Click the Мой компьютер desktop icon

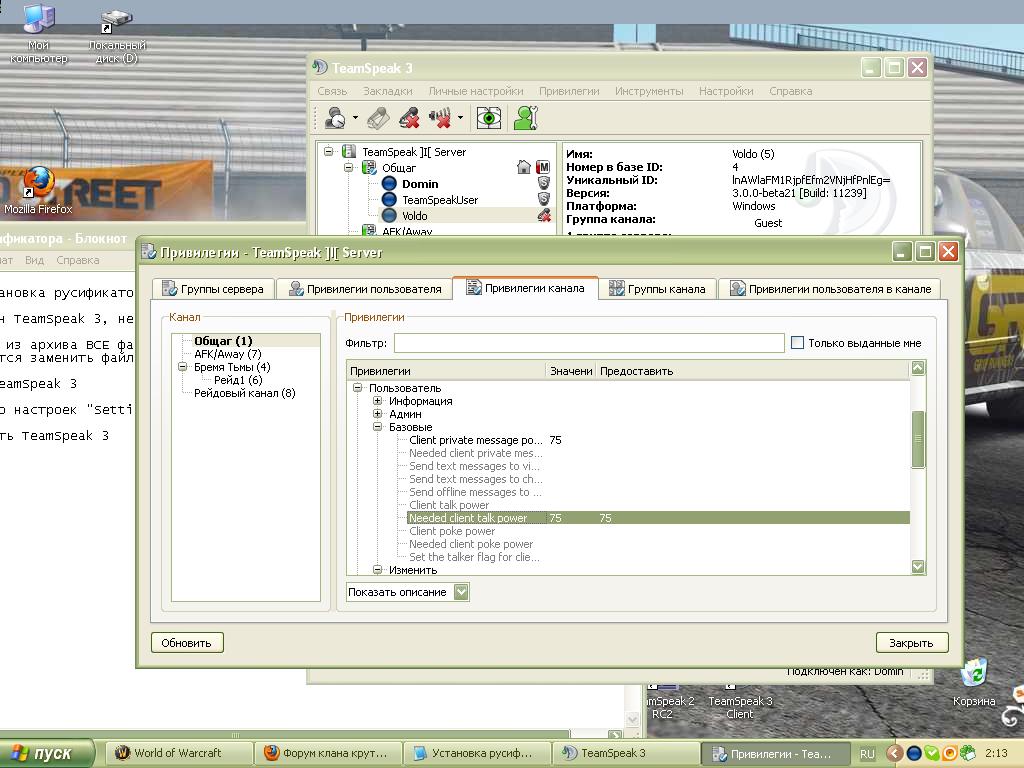[38, 22]
